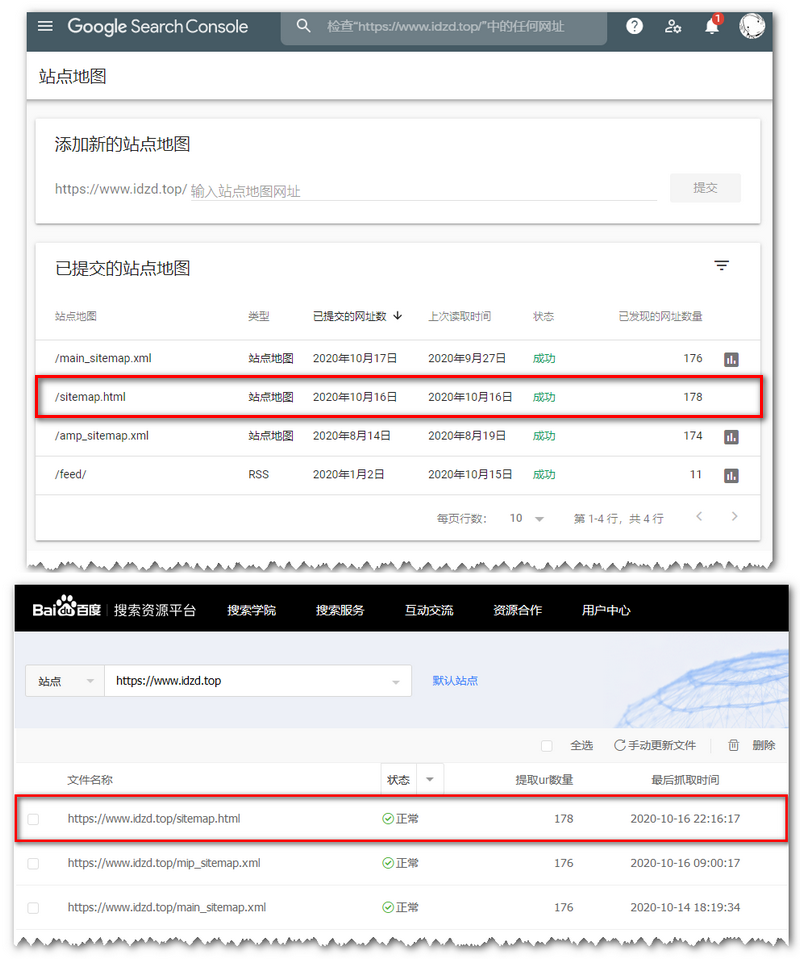Click your profile avatar in Search Console
Image resolution: width=800 pixels, height=959 pixels.
click(752, 26)
